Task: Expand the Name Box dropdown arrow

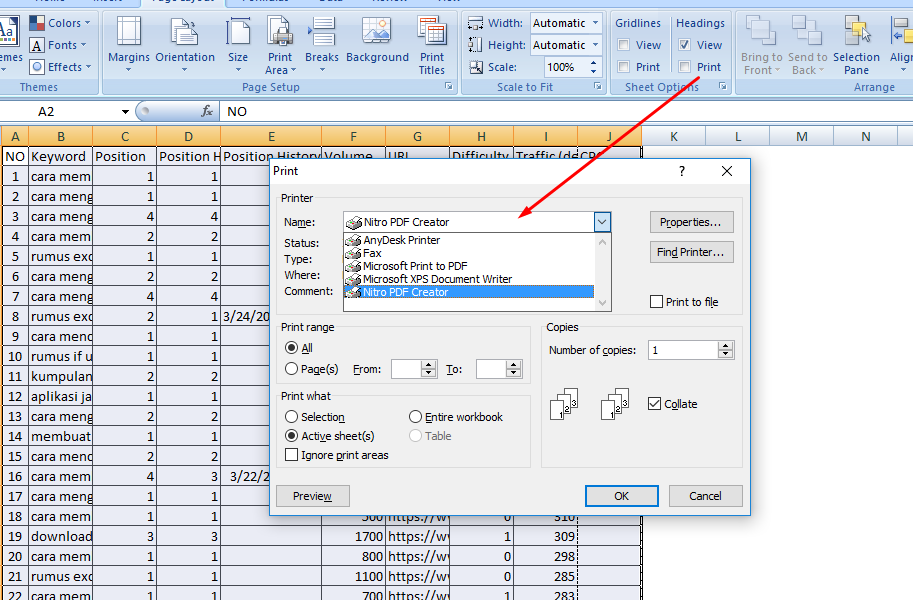Action: (125, 111)
